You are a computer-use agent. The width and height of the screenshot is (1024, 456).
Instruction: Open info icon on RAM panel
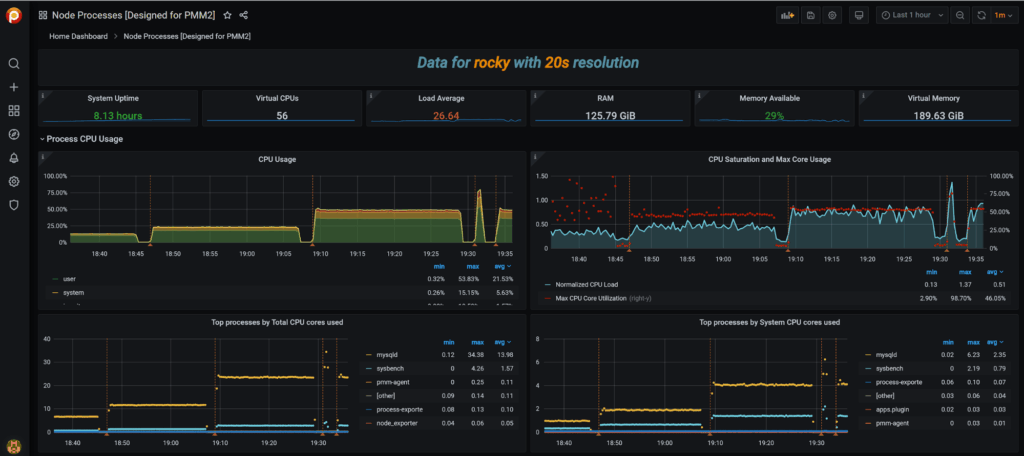535,95
